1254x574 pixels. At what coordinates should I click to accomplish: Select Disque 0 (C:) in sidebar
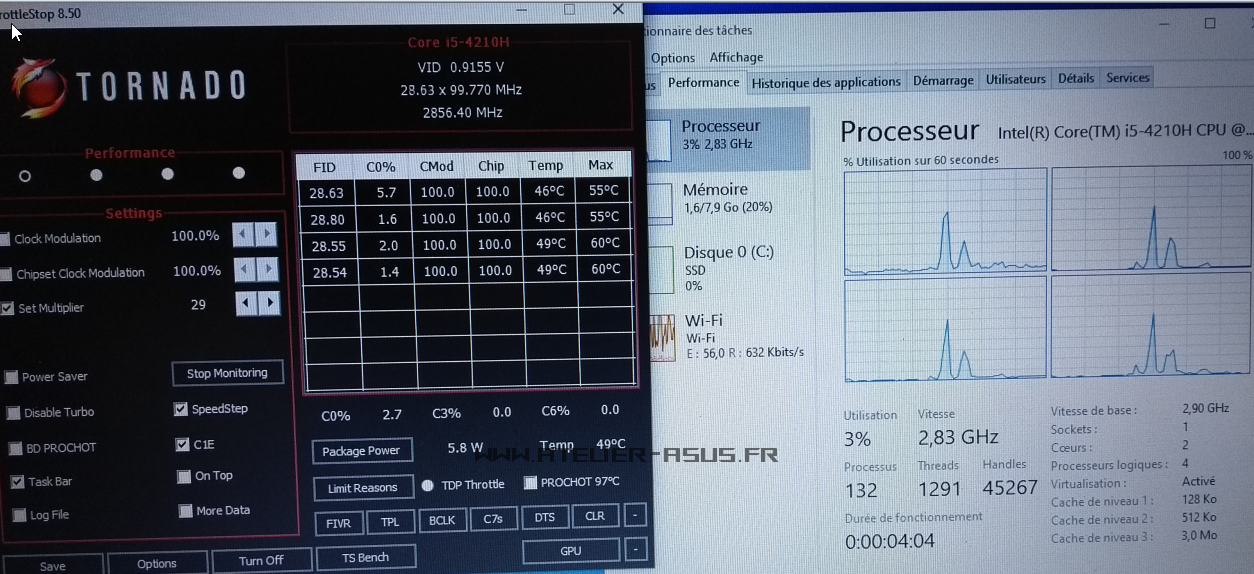[x=729, y=268]
